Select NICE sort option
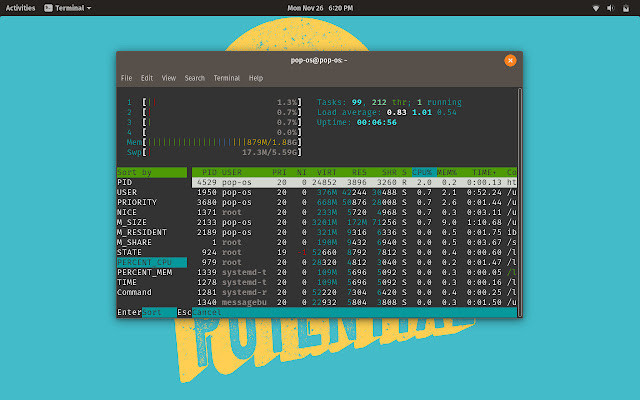This screenshot has width=640, height=400. (x=152, y=212)
